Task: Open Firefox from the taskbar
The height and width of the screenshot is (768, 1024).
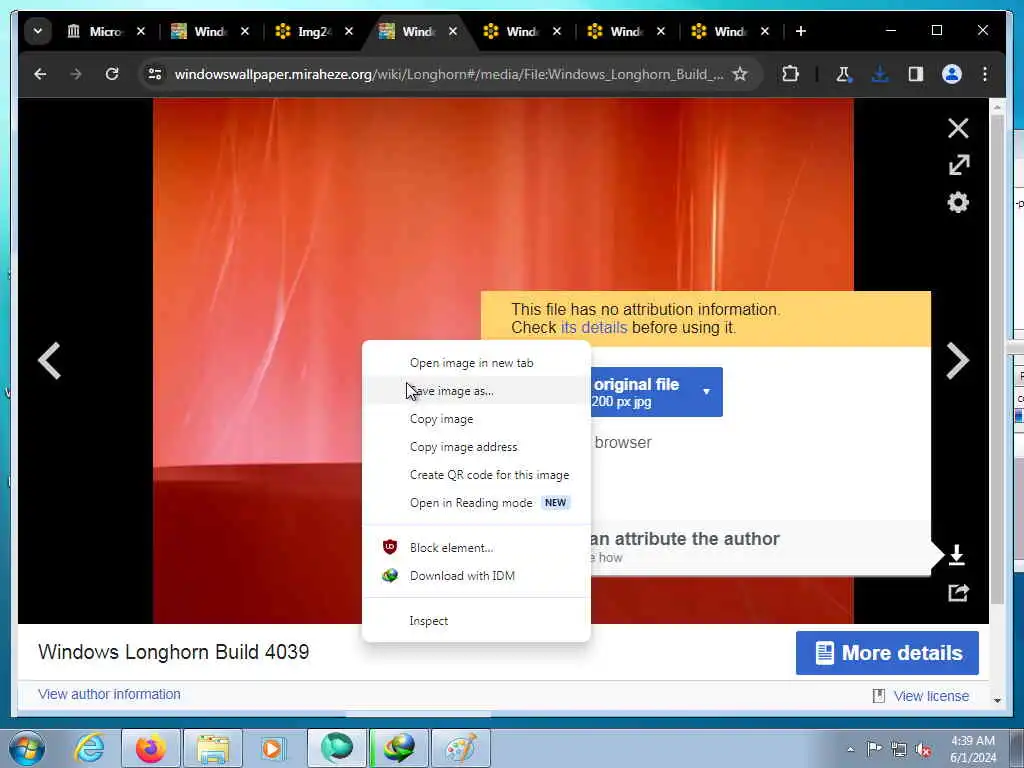Action: 150,748
